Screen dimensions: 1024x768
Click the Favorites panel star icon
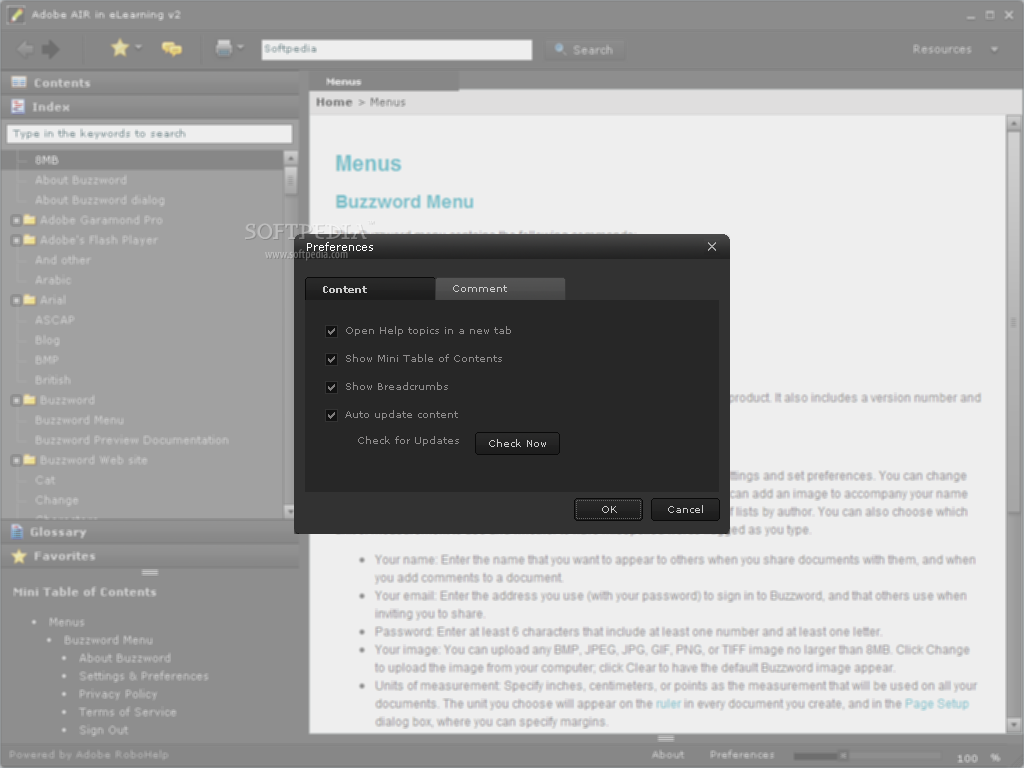click(x=19, y=556)
